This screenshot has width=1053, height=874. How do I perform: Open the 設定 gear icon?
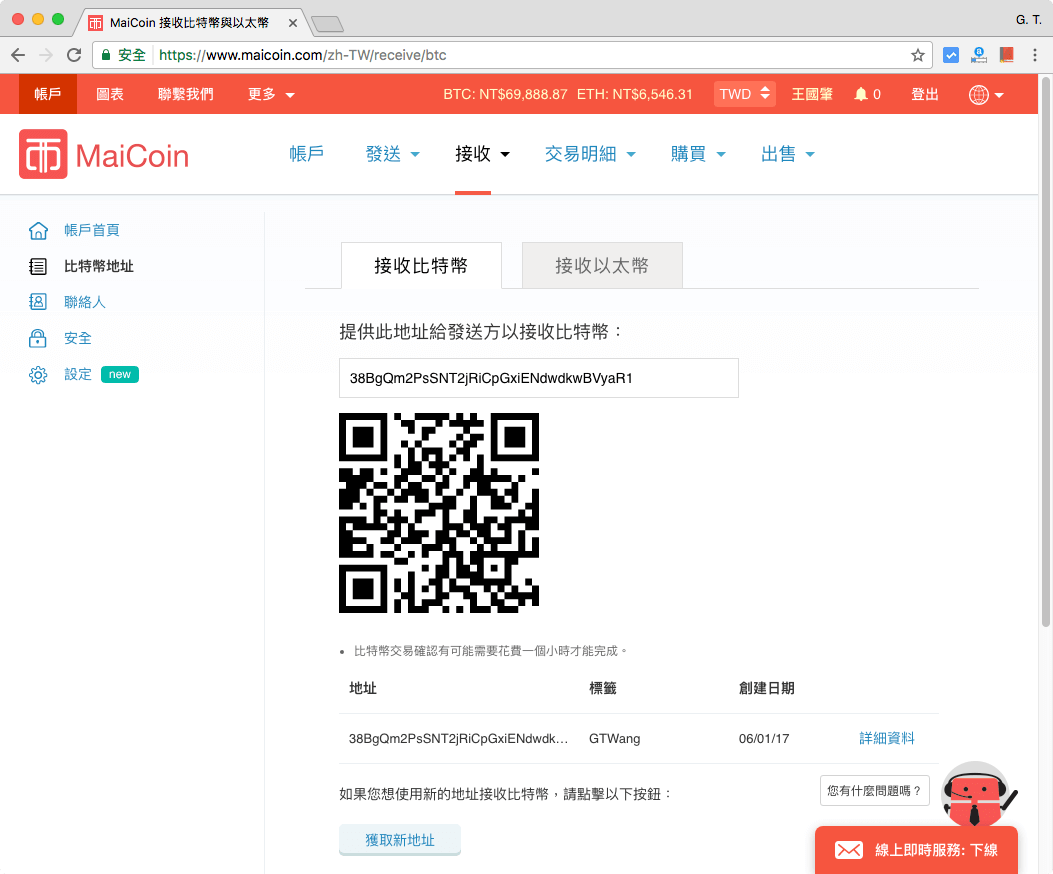(x=38, y=374)
